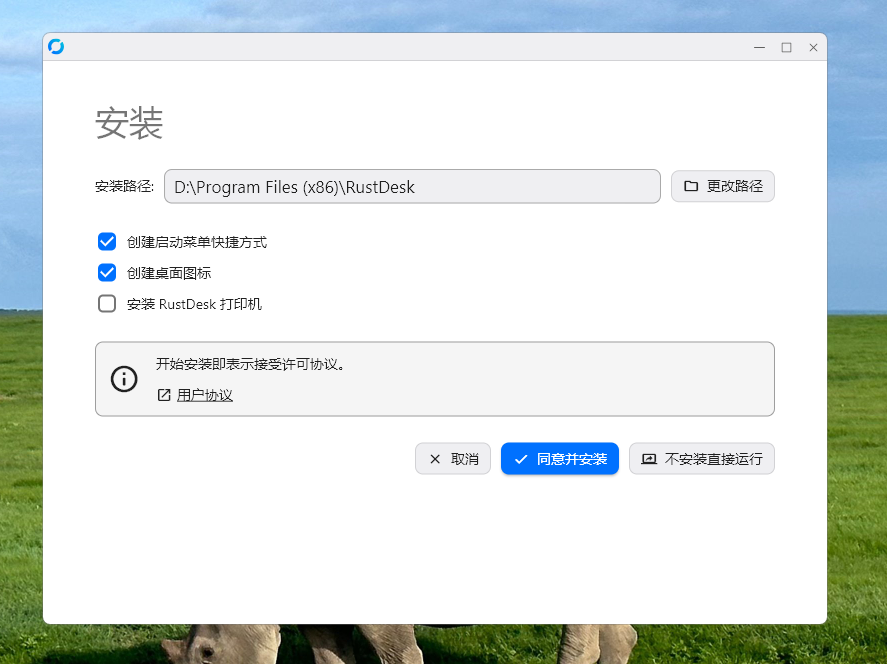Image resolution: width=887 pixels, height=664 pixels.
Task: Enable 安装 RustDesk 打印机 option
Action: [107, 303]
